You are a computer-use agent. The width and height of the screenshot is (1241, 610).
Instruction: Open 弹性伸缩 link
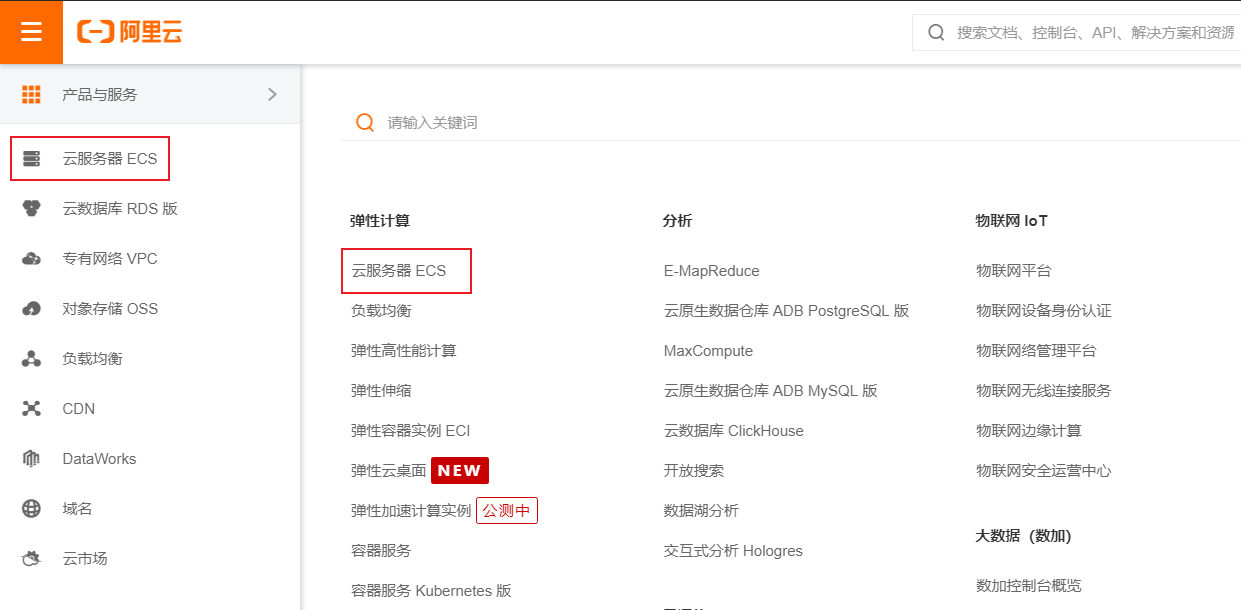click(x=381, y=390)
